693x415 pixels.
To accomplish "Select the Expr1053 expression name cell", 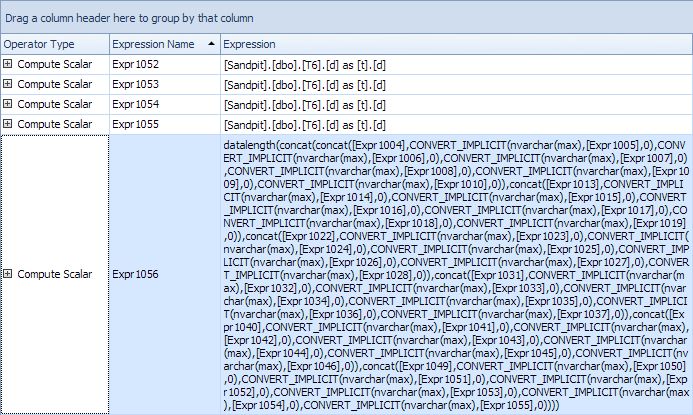I will pyautogui.click(x=136, y=84).
